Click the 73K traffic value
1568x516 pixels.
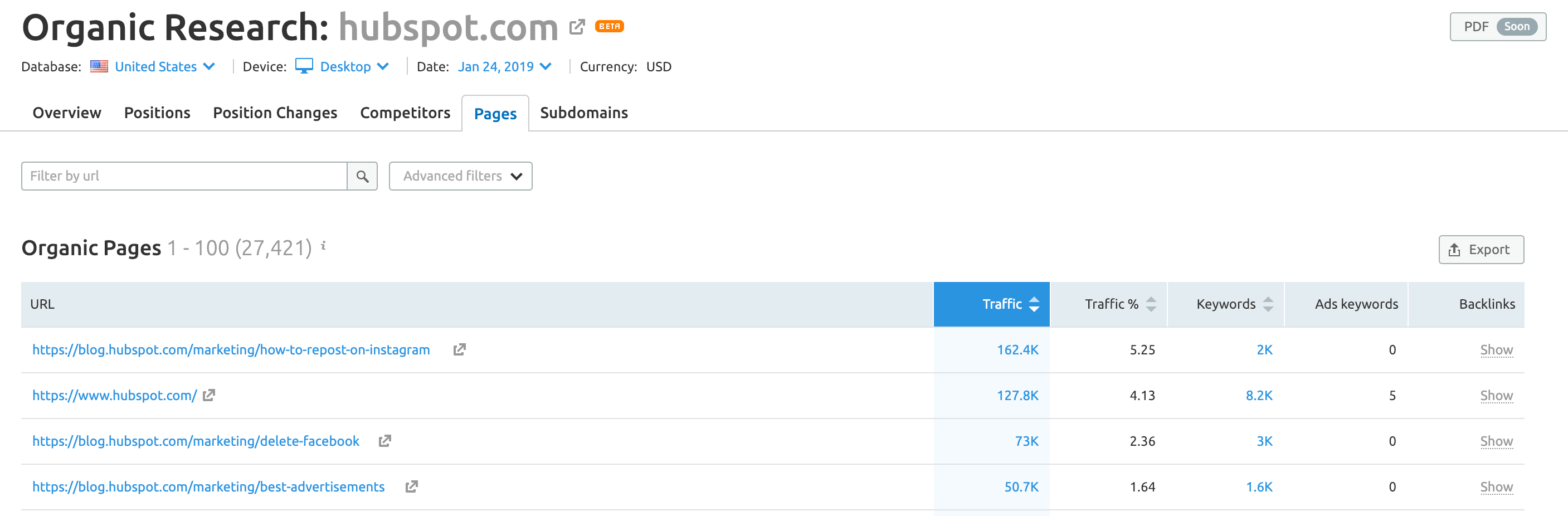(x=1026, y=441)
